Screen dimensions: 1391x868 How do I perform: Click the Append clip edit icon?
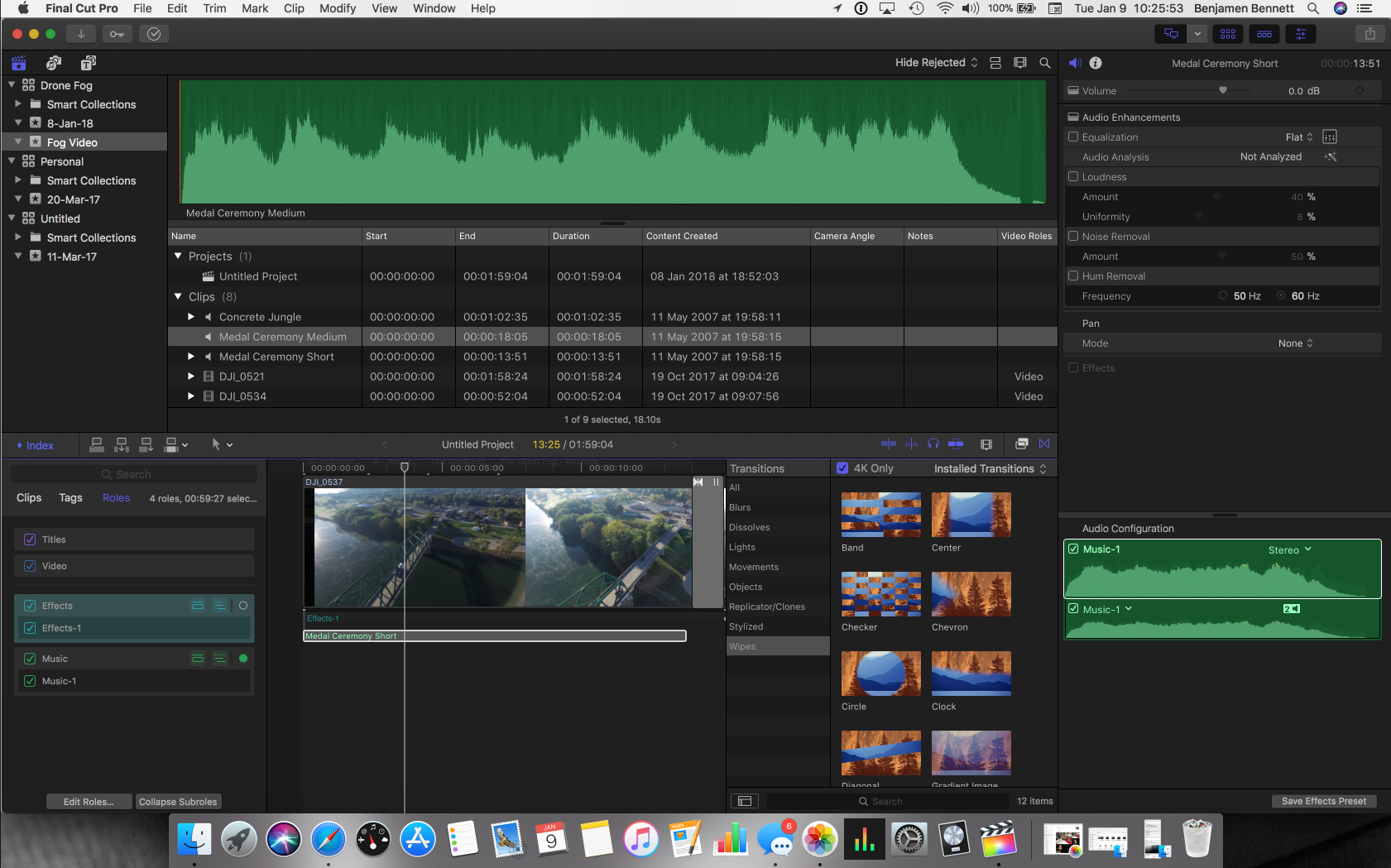(x=146, y=444)
